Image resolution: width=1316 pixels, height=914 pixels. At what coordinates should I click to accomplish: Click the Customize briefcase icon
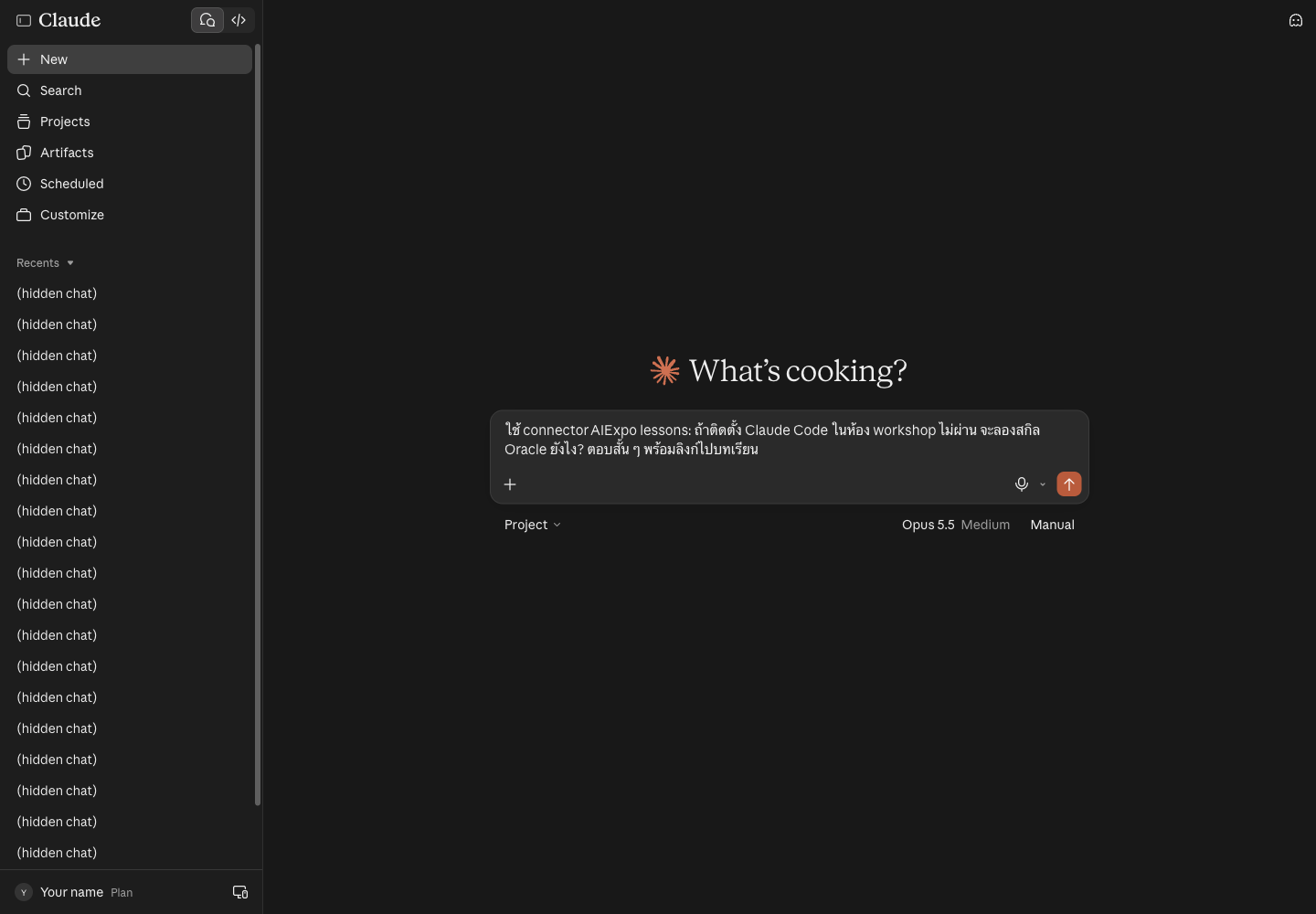coord(24,215)
